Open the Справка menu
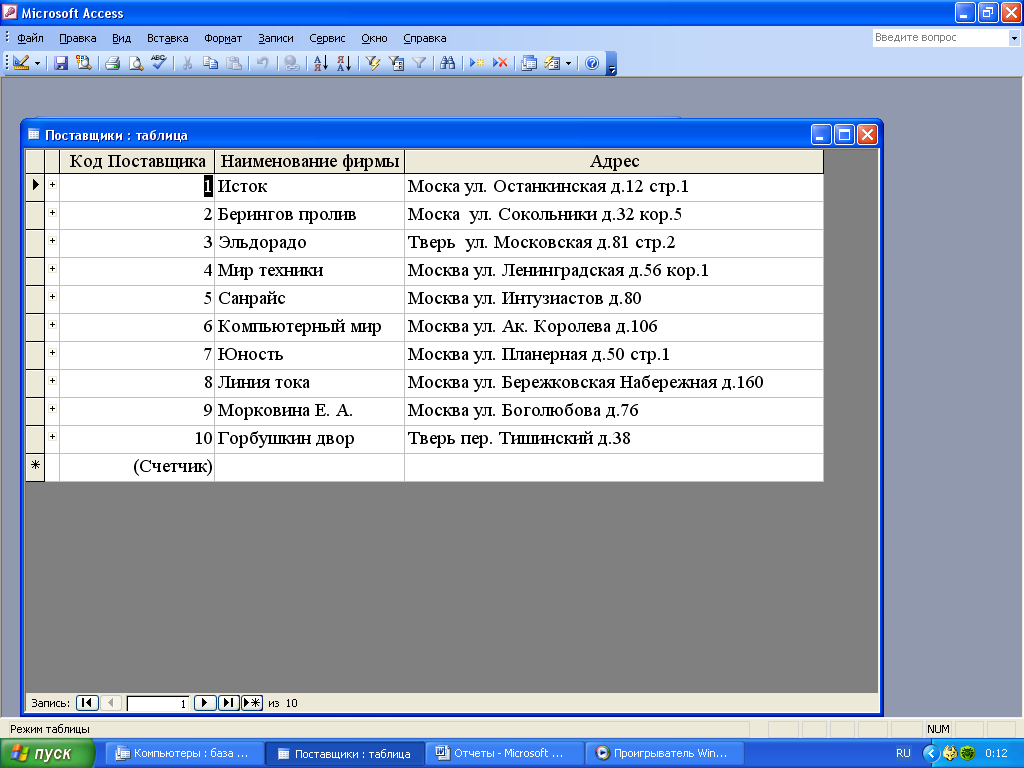 424,38
